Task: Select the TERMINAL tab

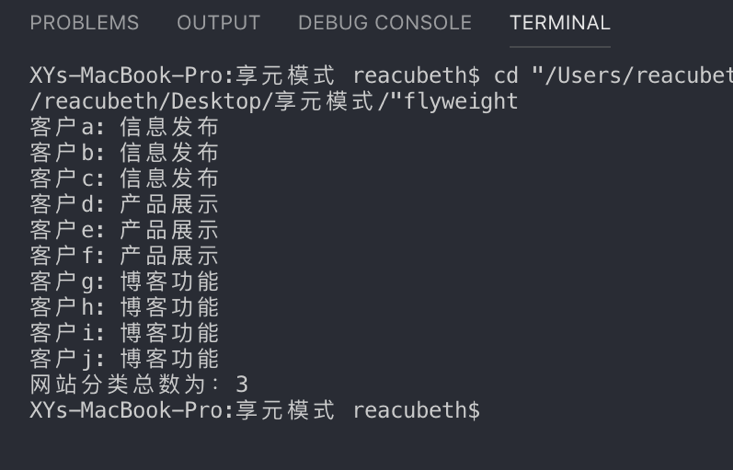Action: 560,22
